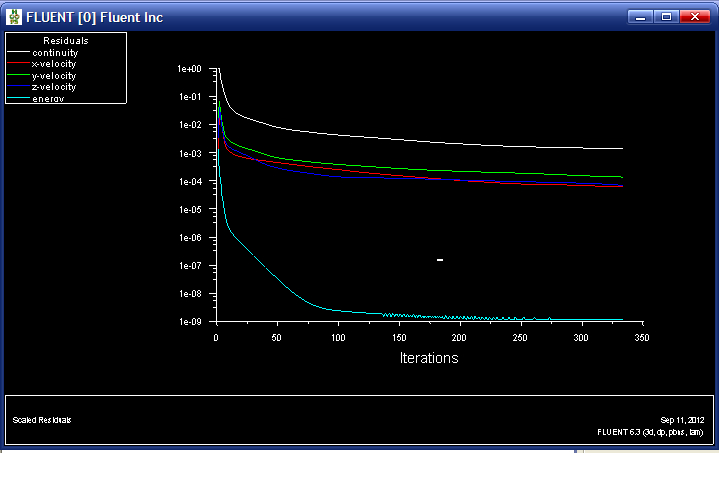Click the 'FLUENT [0] Fluent Inc' title bar text
719x480 pixels.
tap(94, 17)
